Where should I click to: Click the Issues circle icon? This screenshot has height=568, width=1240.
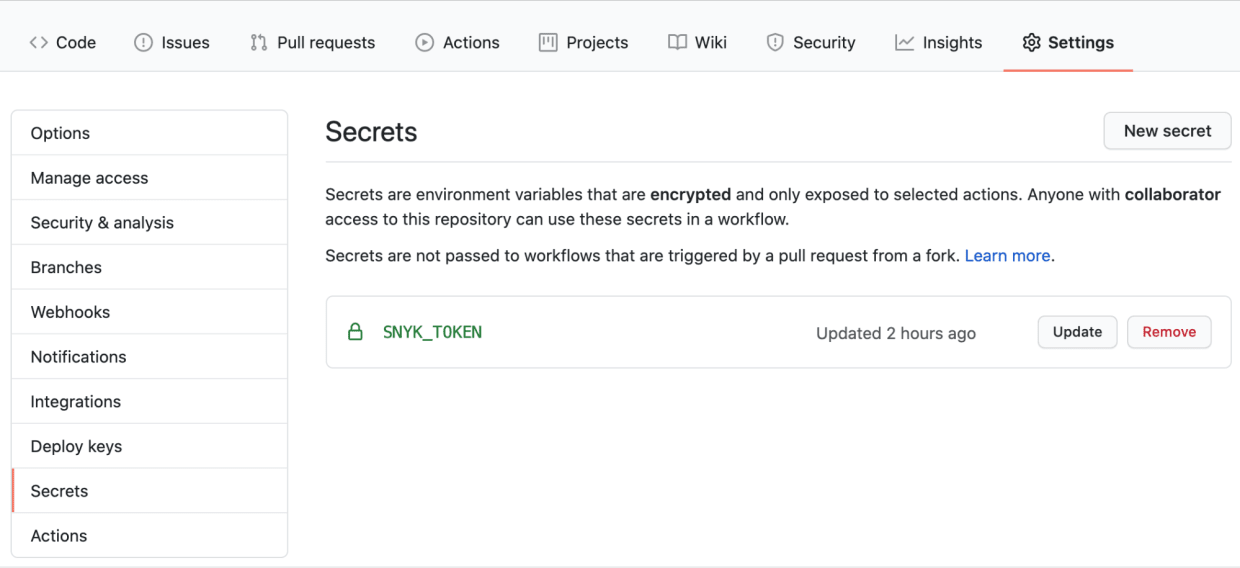click(143, 42)
